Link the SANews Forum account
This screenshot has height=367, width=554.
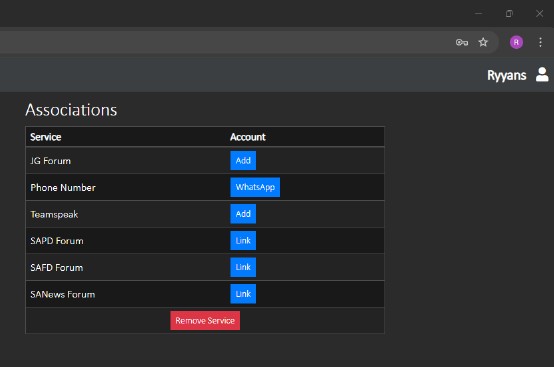tap(243, 294)
